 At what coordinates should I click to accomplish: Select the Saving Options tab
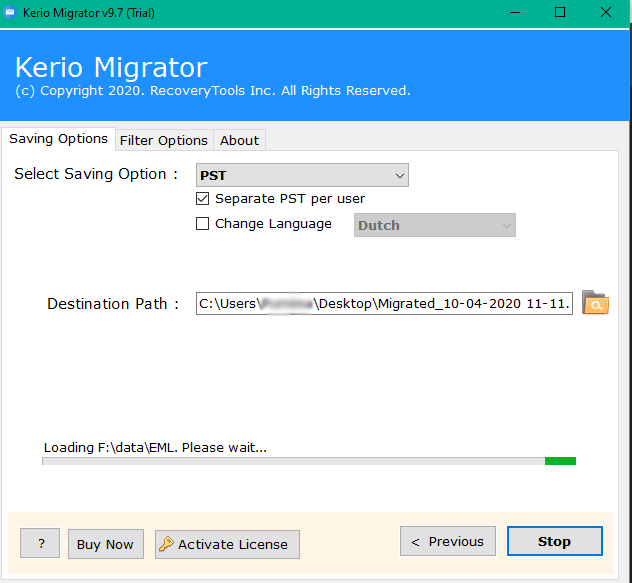(58, 139)
